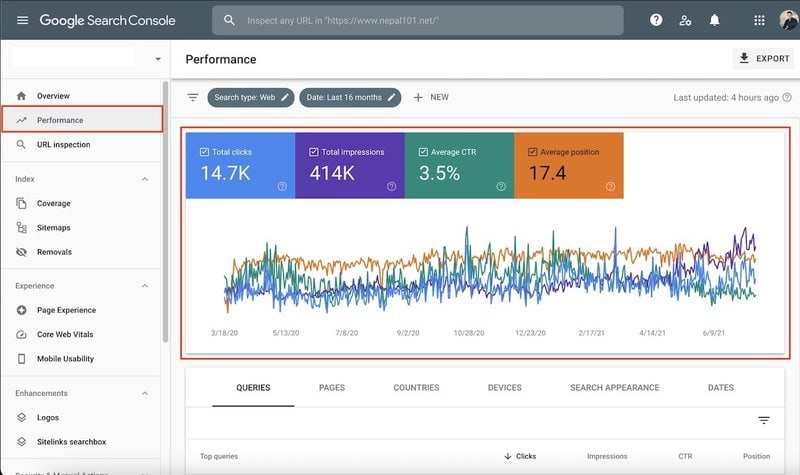Click the Last updated info icon
Screen dimensions: 800x475
pos(787,97)
